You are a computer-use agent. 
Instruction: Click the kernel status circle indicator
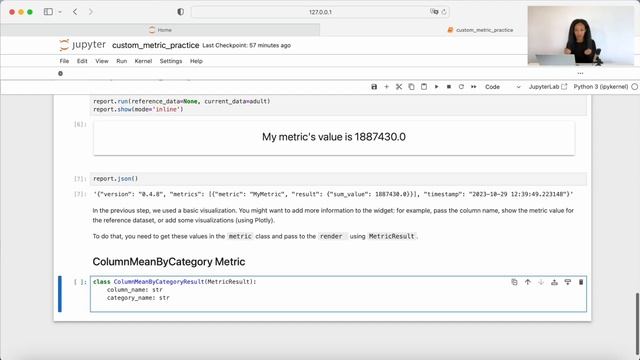pos(634,87)
